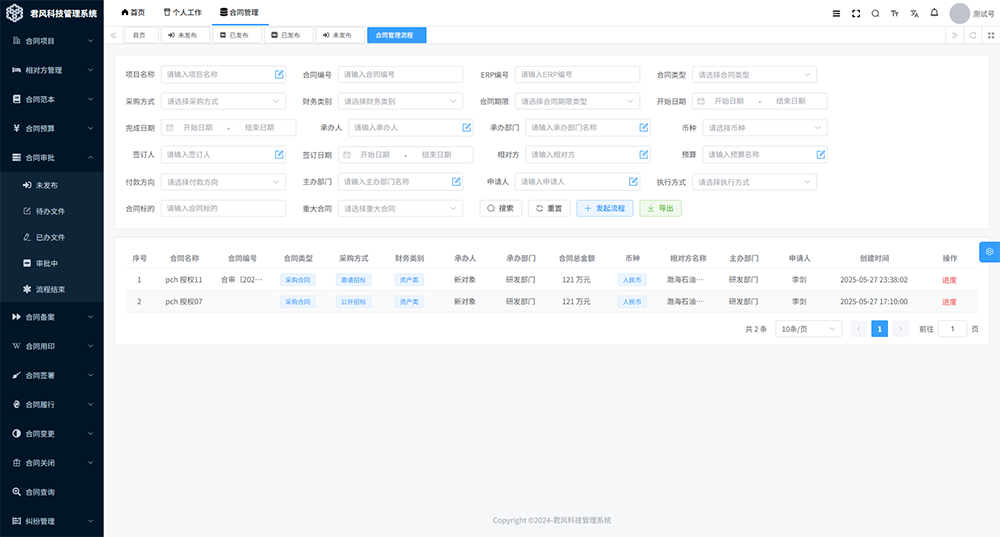The width and height of the screenshot is (1000, 537).
Task: Focus the 合同编号 input field
Action: 400,75
